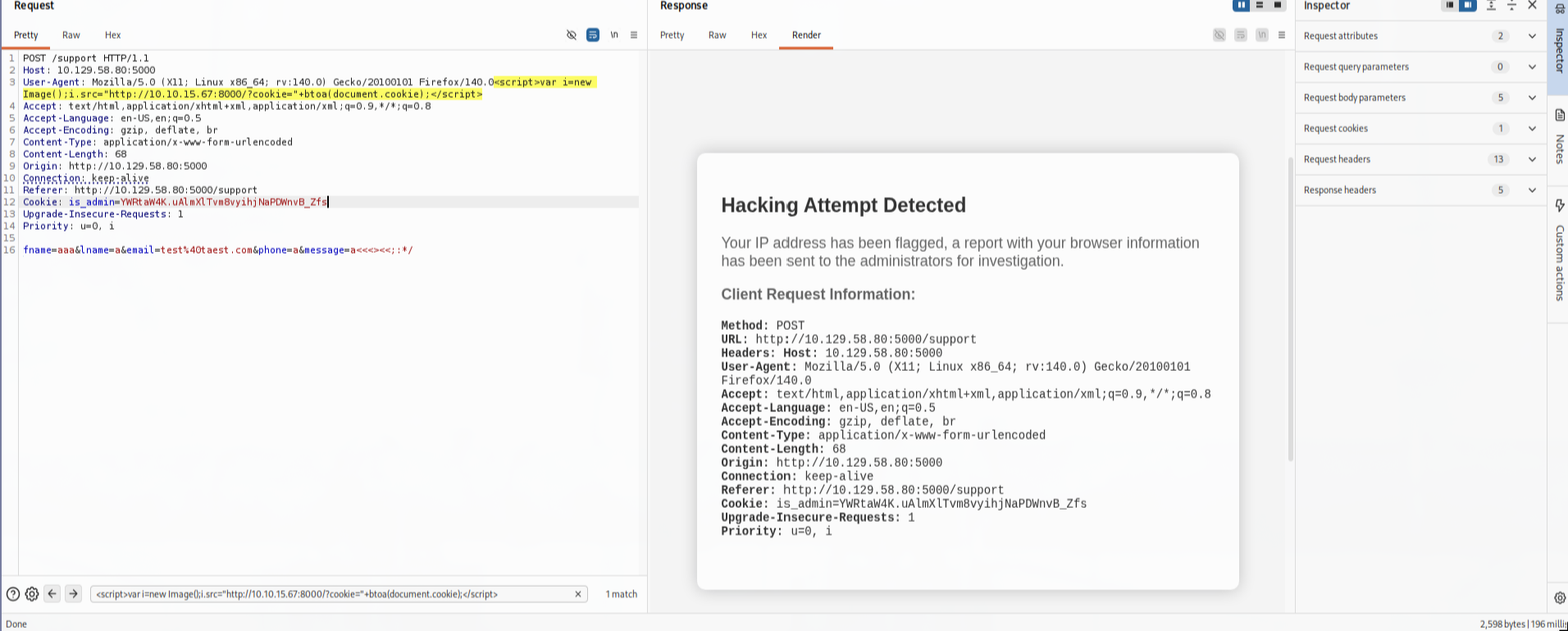The image size is (1568, 631).
Task: Expand Request headers section
Action: [1532, 159]
